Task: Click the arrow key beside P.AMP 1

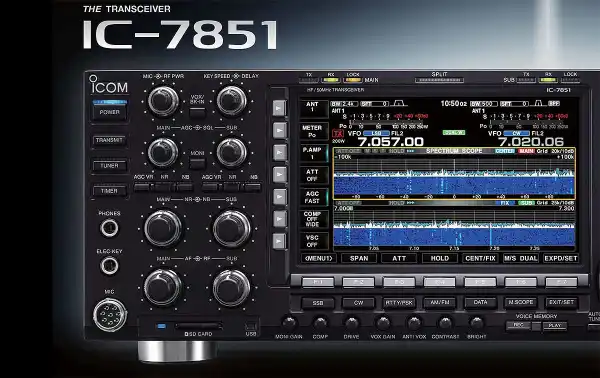Action: click(x=279, y=152)
